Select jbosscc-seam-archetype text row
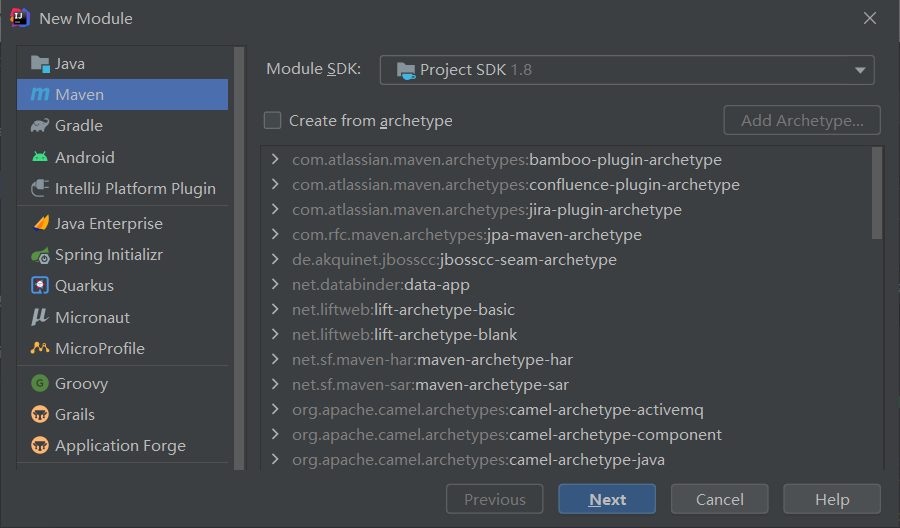Screen dimensions: 900x528 (454, 259)
